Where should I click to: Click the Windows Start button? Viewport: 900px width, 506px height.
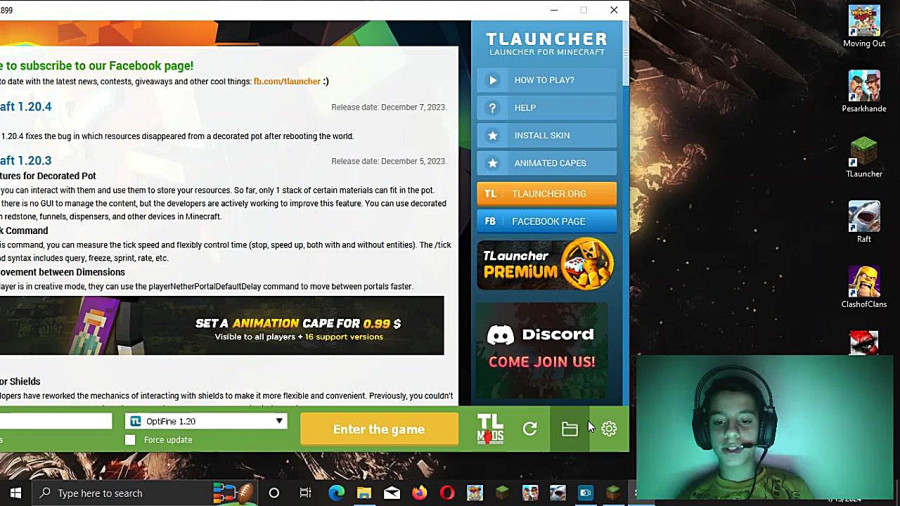[x=15, y=493]
